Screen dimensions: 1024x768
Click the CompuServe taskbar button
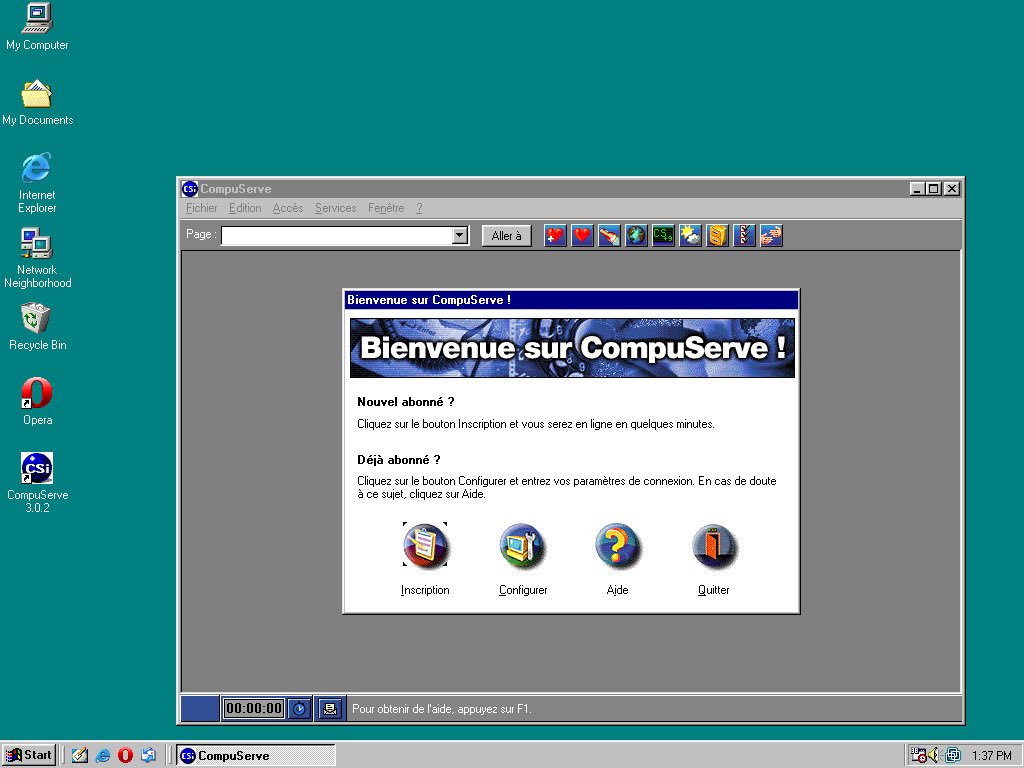[x=256, y=756]
